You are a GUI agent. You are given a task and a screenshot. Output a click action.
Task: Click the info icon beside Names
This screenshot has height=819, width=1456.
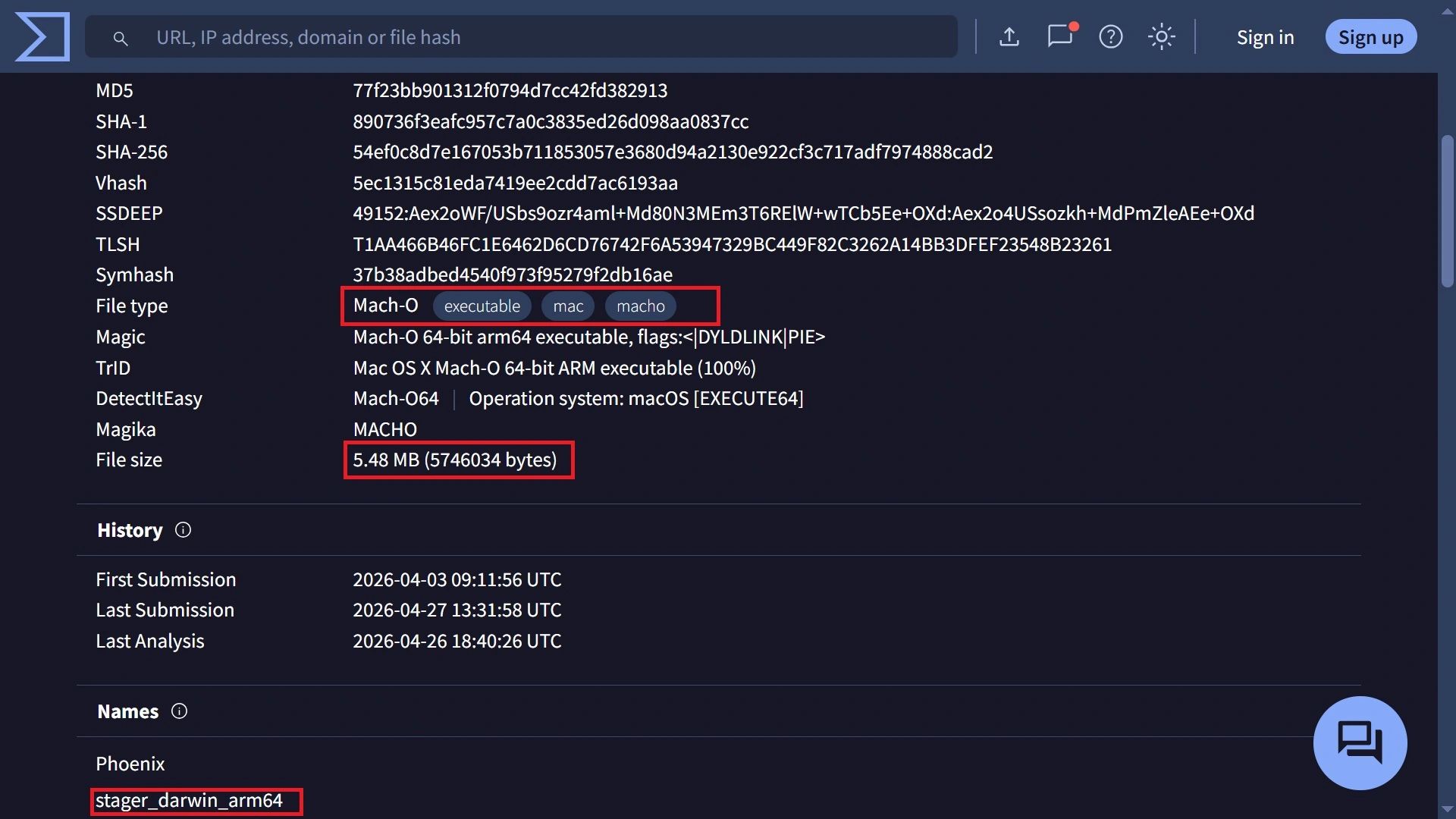tap(179, 711)
